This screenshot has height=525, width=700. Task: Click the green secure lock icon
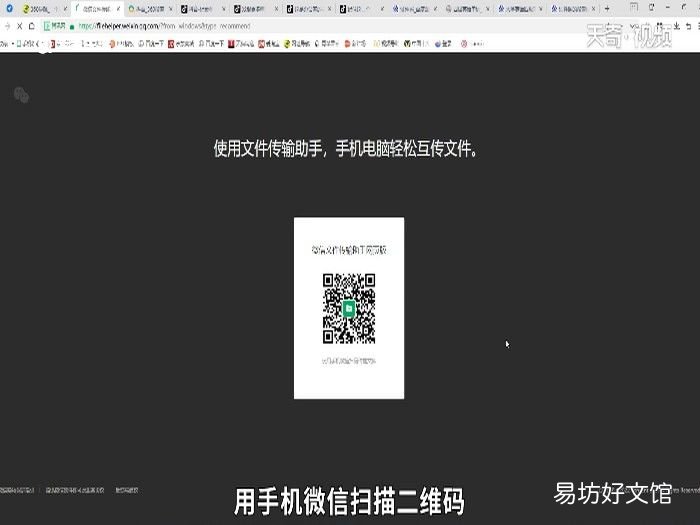point(72,27)
